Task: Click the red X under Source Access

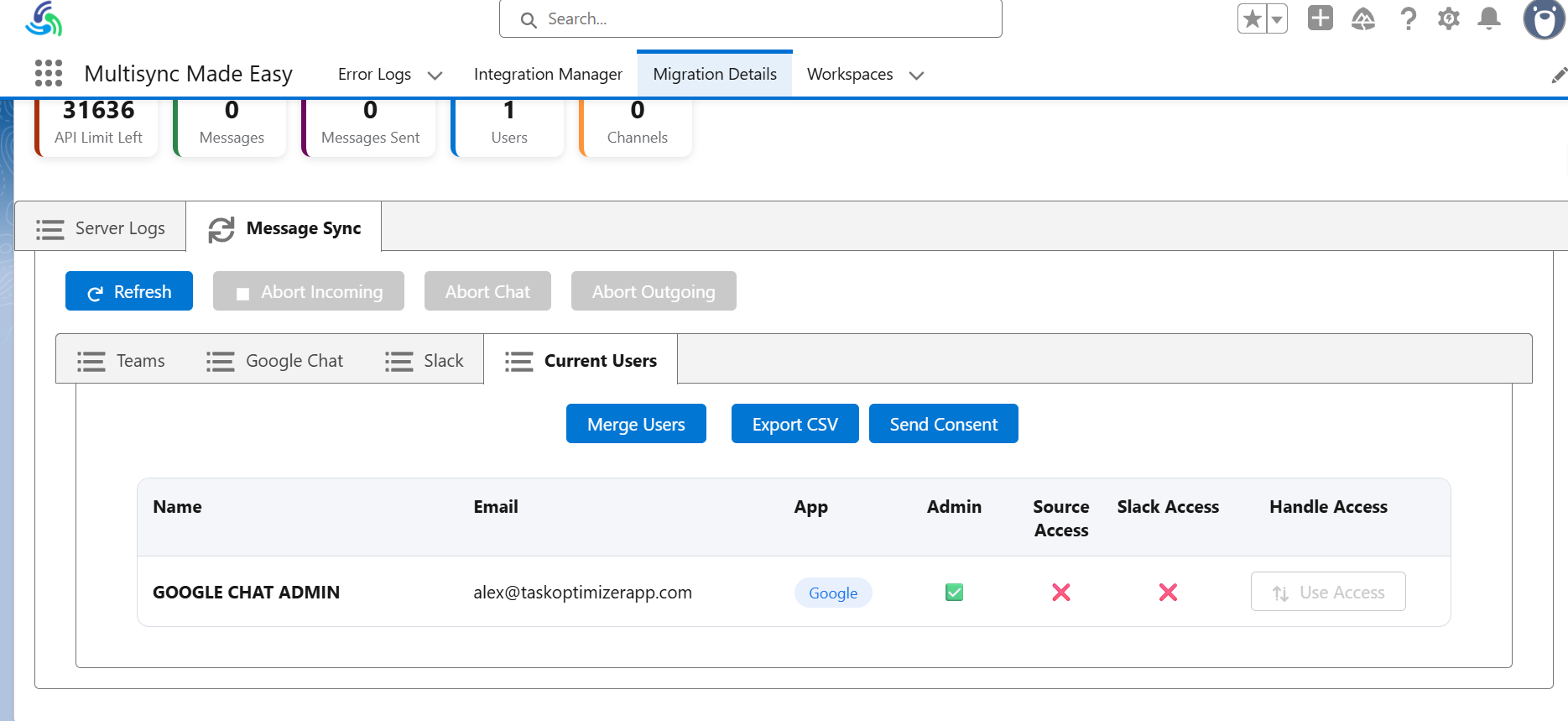Action: 1061,593
